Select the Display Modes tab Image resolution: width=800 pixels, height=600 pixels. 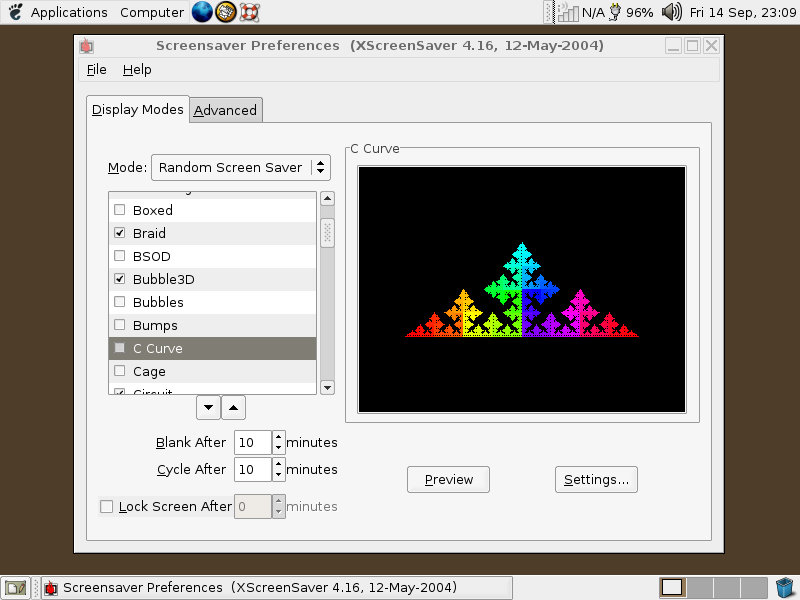[x=138, y=109]
